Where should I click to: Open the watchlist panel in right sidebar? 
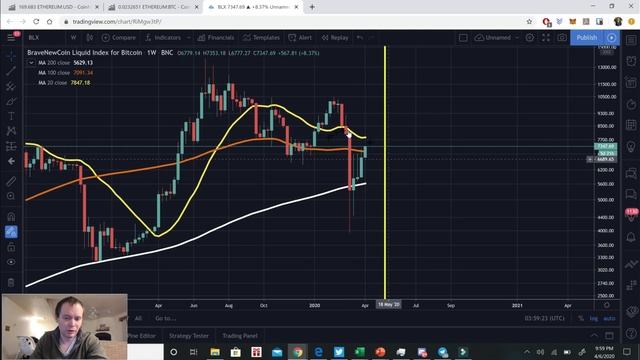631,40
